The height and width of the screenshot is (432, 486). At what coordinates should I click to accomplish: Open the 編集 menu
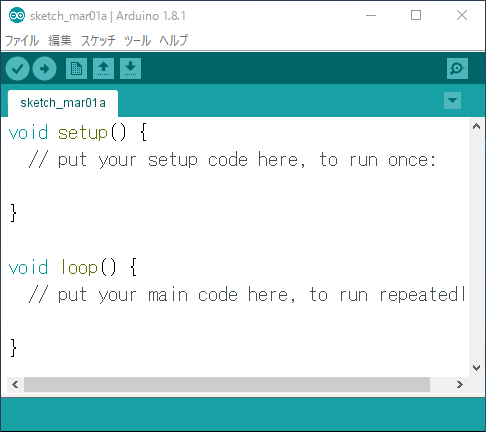(x=60, y=41)
